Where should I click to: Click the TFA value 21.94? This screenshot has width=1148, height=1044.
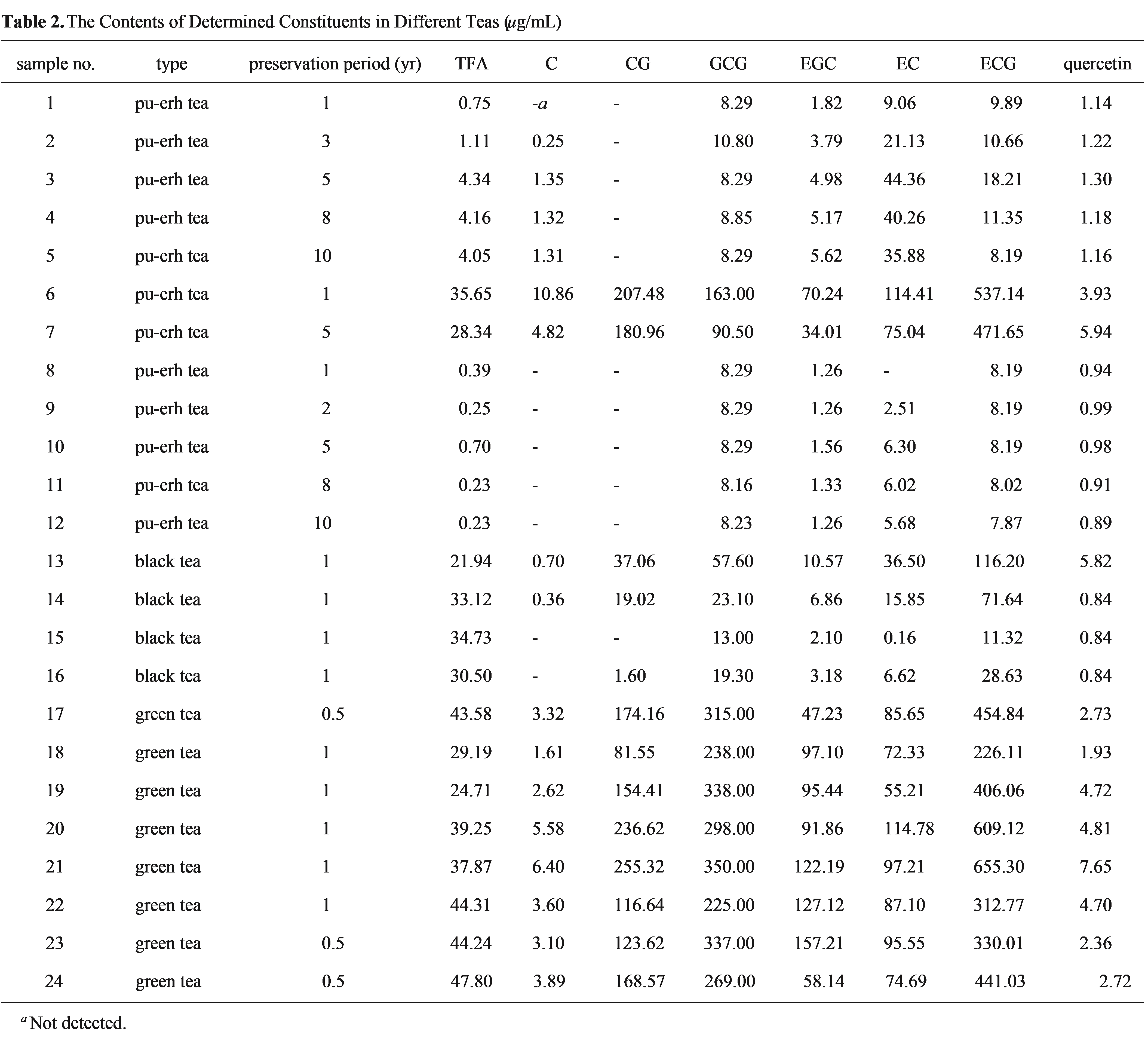471,561
